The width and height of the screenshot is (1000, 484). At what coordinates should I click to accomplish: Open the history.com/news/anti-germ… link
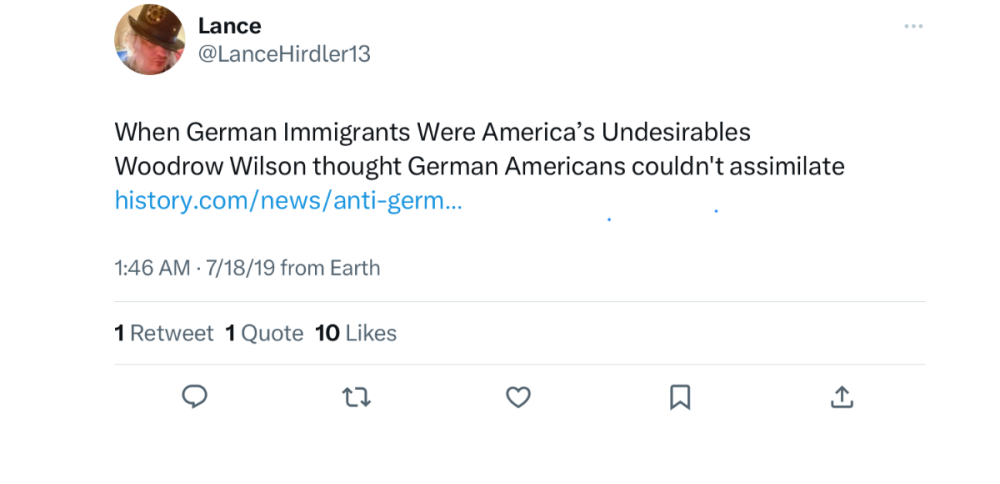coord(288,200)
